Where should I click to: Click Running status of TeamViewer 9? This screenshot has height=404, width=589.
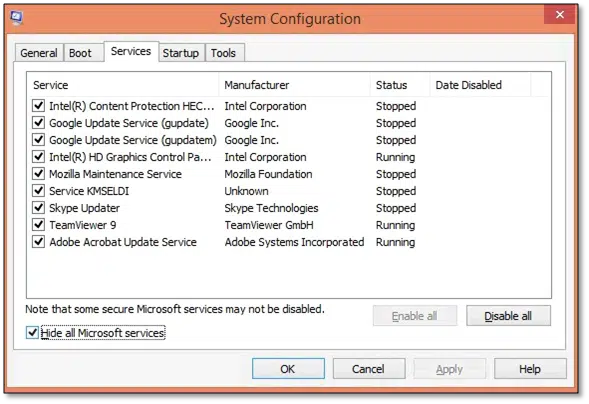(x=396, y=225)
